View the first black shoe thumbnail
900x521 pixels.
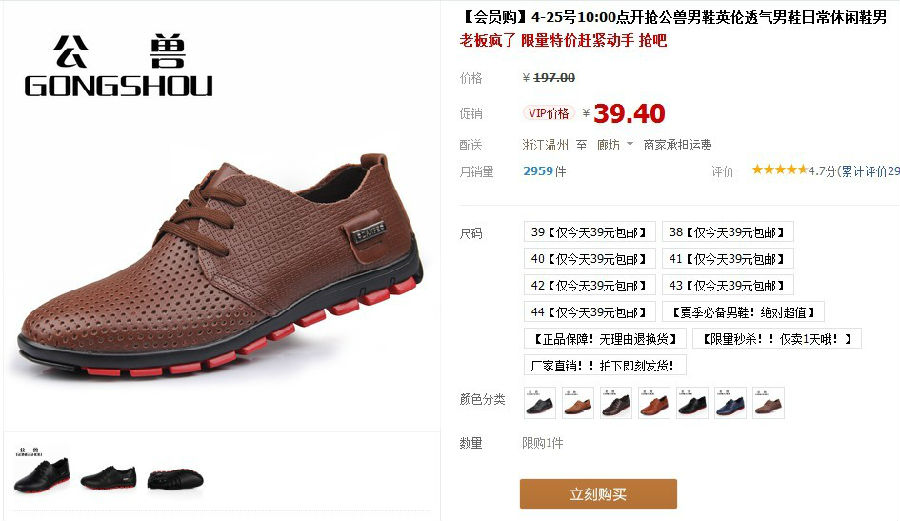coord(41,471)
